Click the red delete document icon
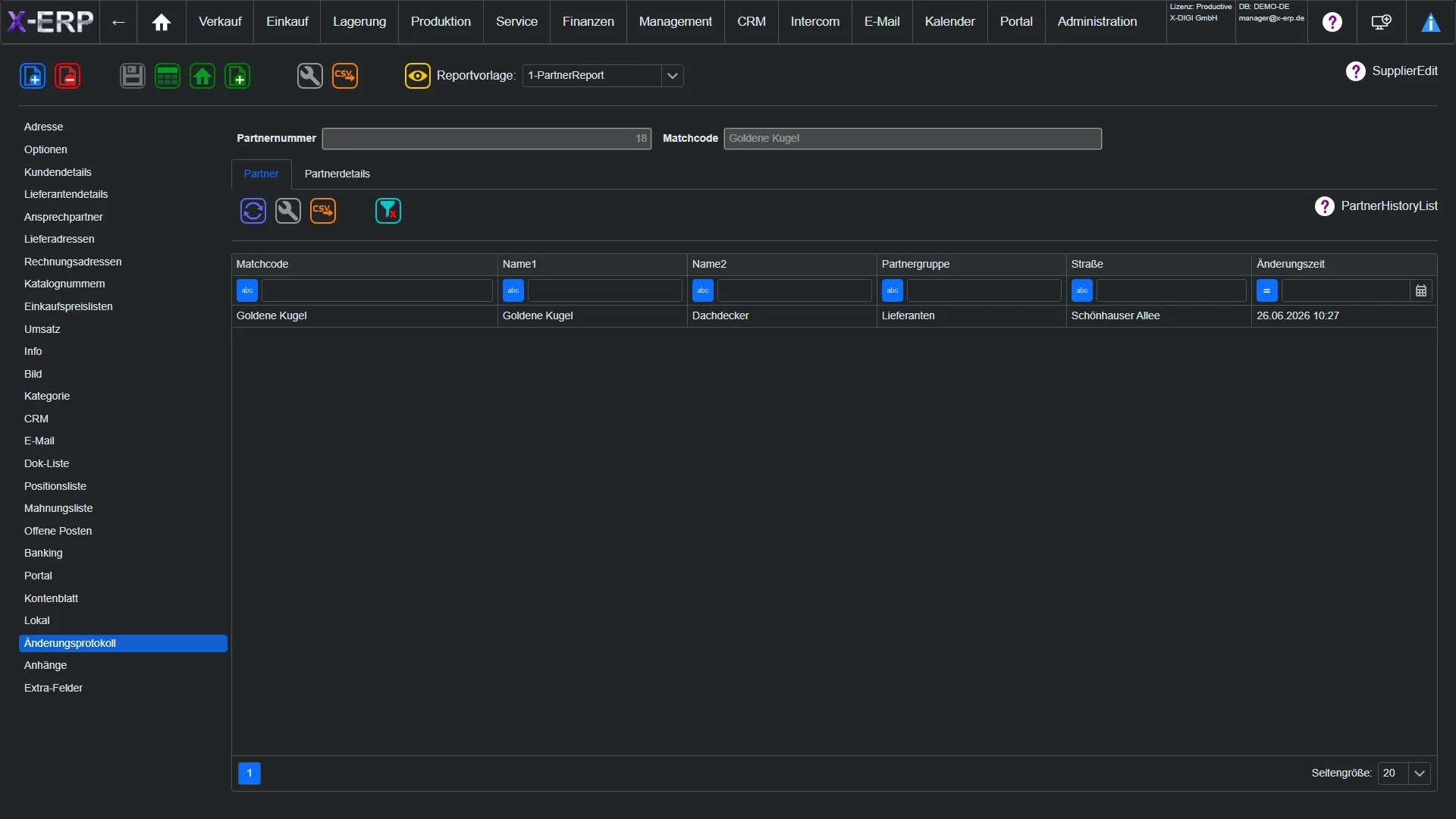Image resolution: width=1456 pixels, height=819 pixels. point(67,76)
